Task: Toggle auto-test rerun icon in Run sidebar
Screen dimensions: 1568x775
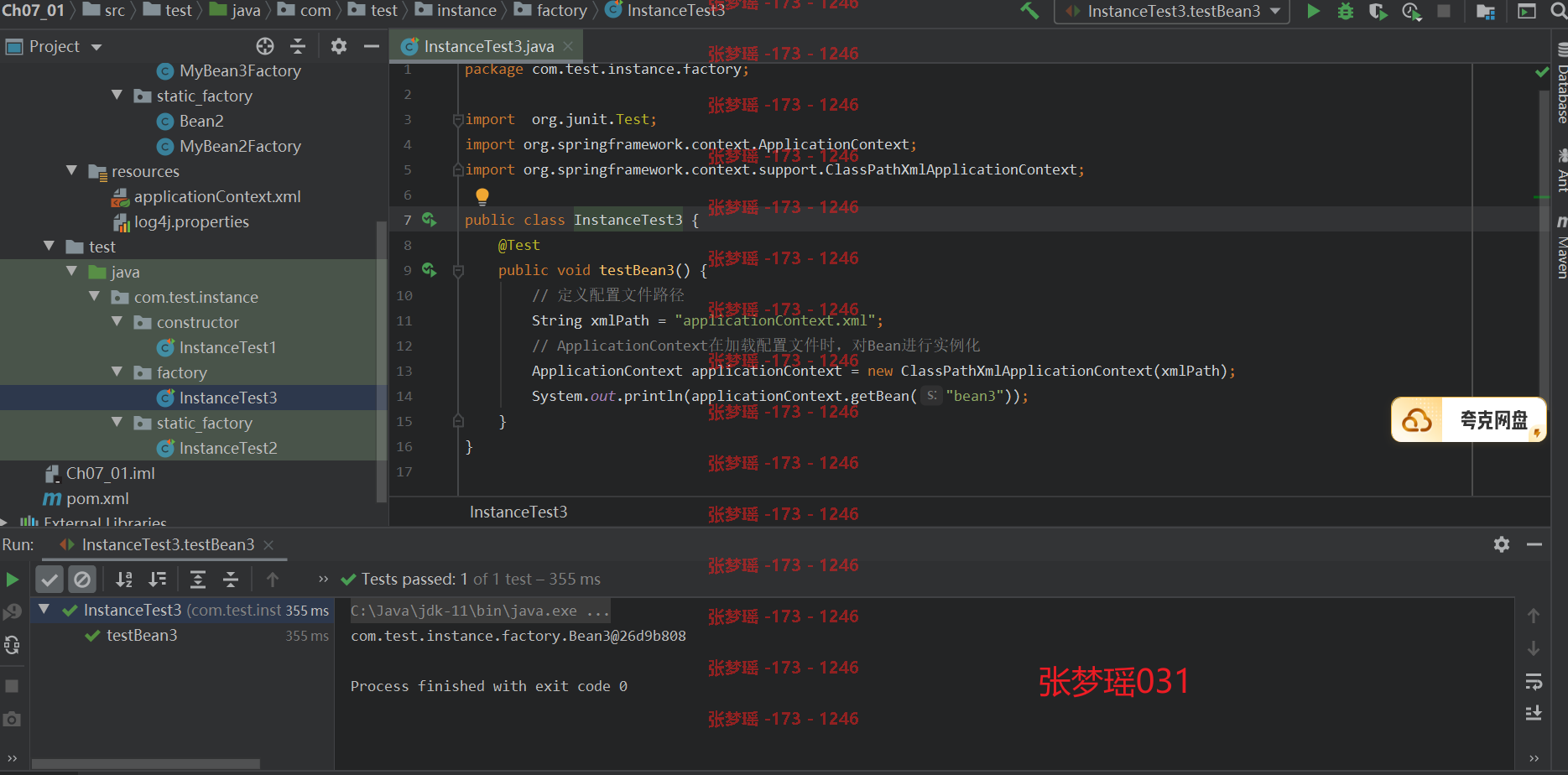Action: click(x=12, y=645)
